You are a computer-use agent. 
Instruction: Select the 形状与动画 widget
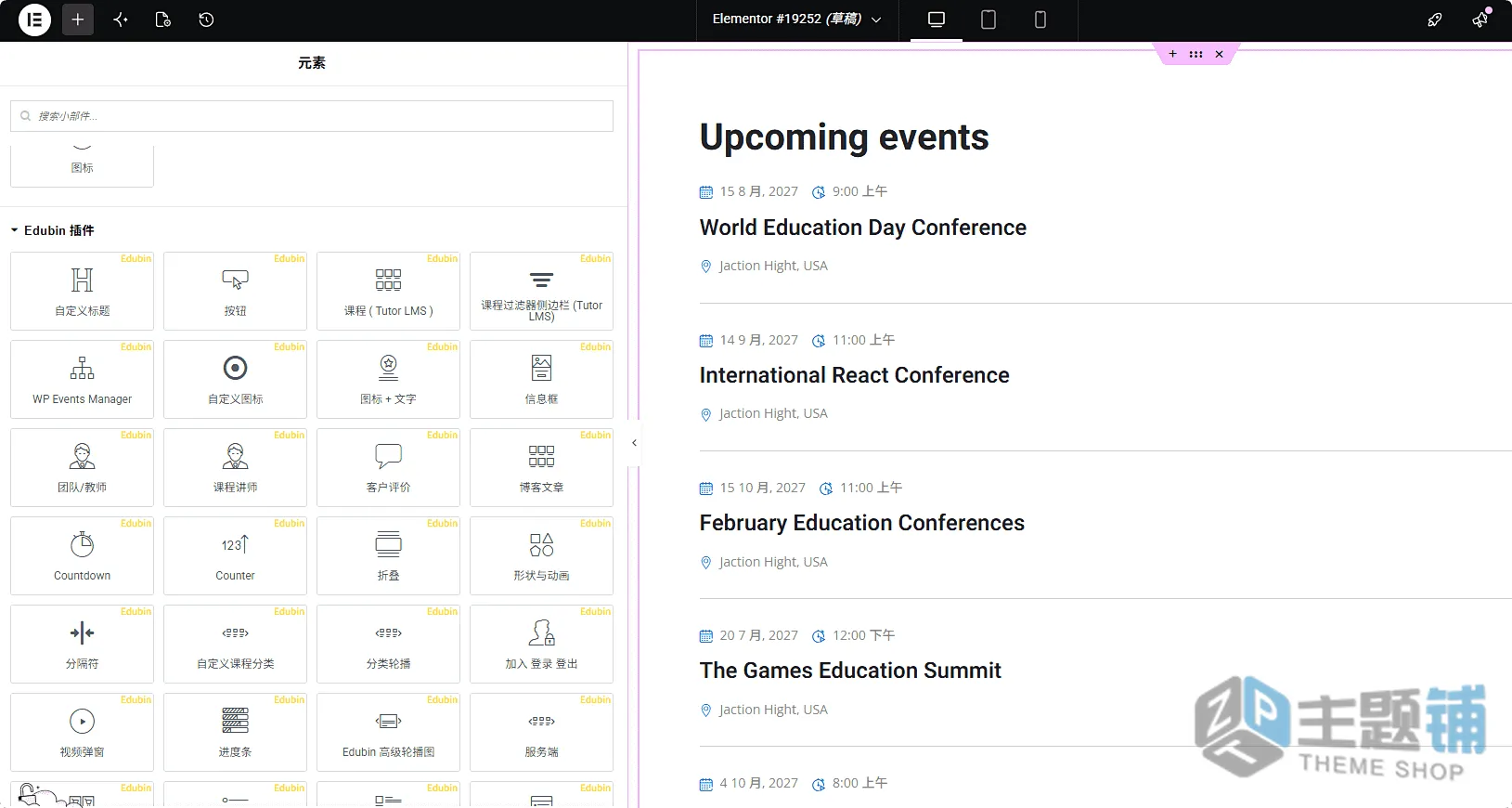[x=541, y=555]
